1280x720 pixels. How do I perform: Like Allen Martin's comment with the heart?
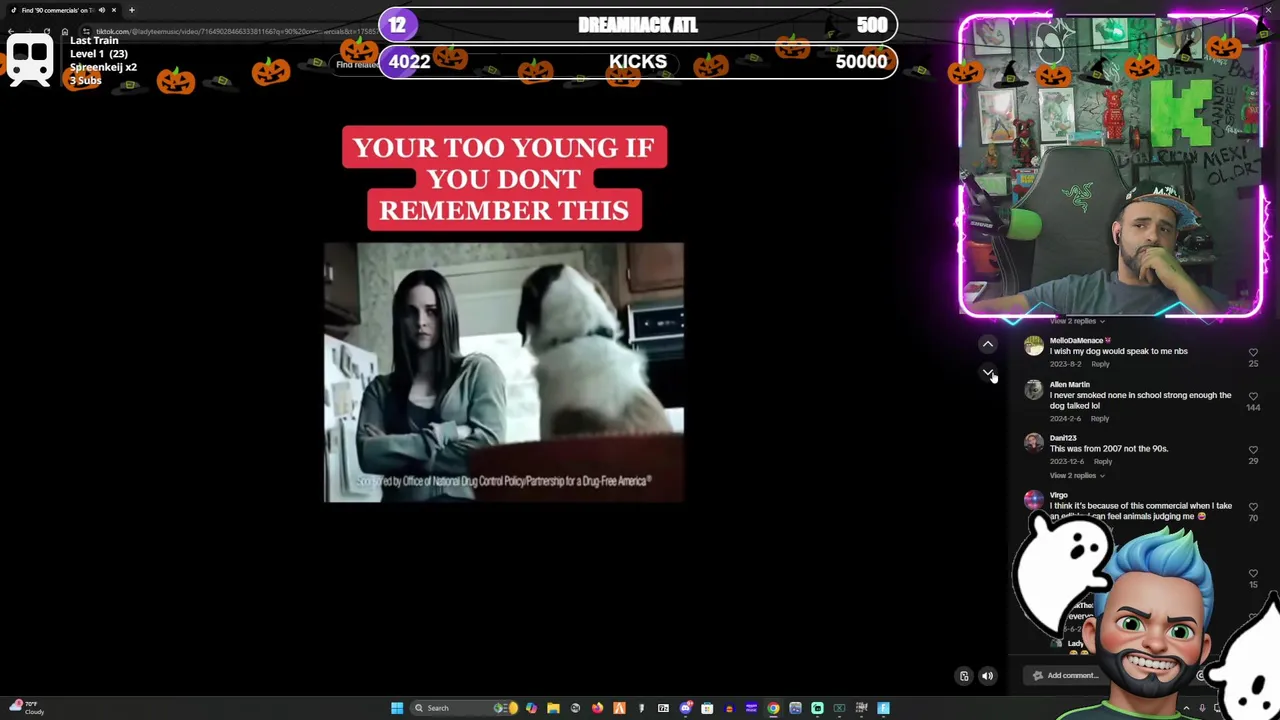click(1253, 396)
